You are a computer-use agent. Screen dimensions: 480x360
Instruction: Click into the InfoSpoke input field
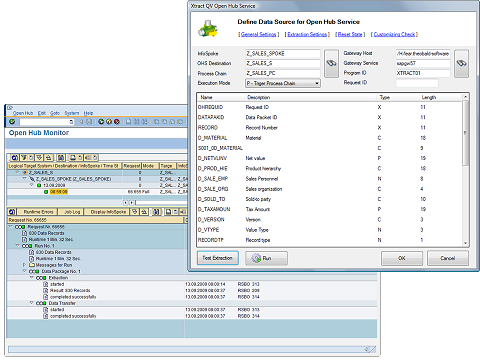click(x=283, y=53)
